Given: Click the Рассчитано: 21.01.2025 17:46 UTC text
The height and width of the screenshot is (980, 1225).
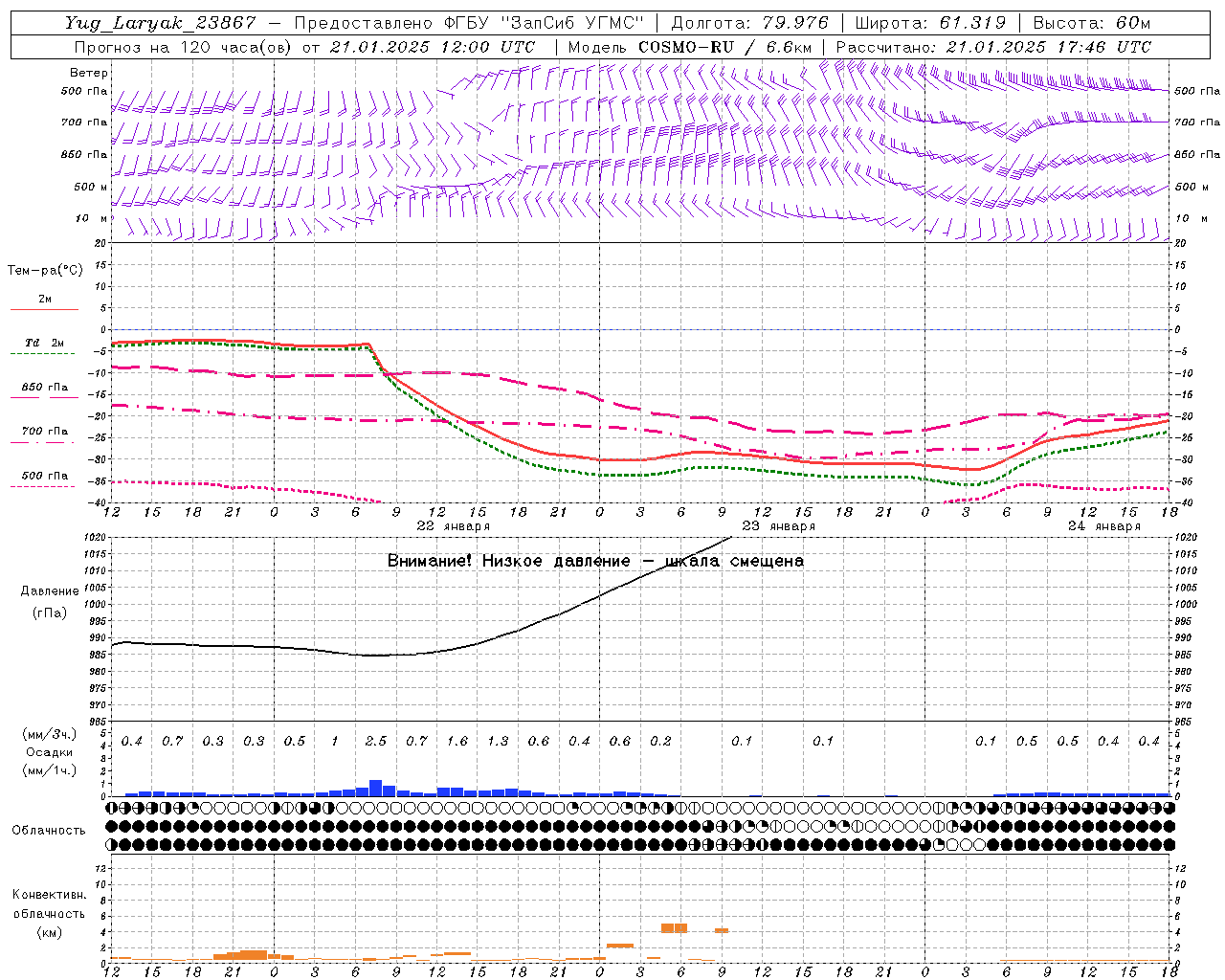Looking at the screenshot, I should (x=993, y=47).
